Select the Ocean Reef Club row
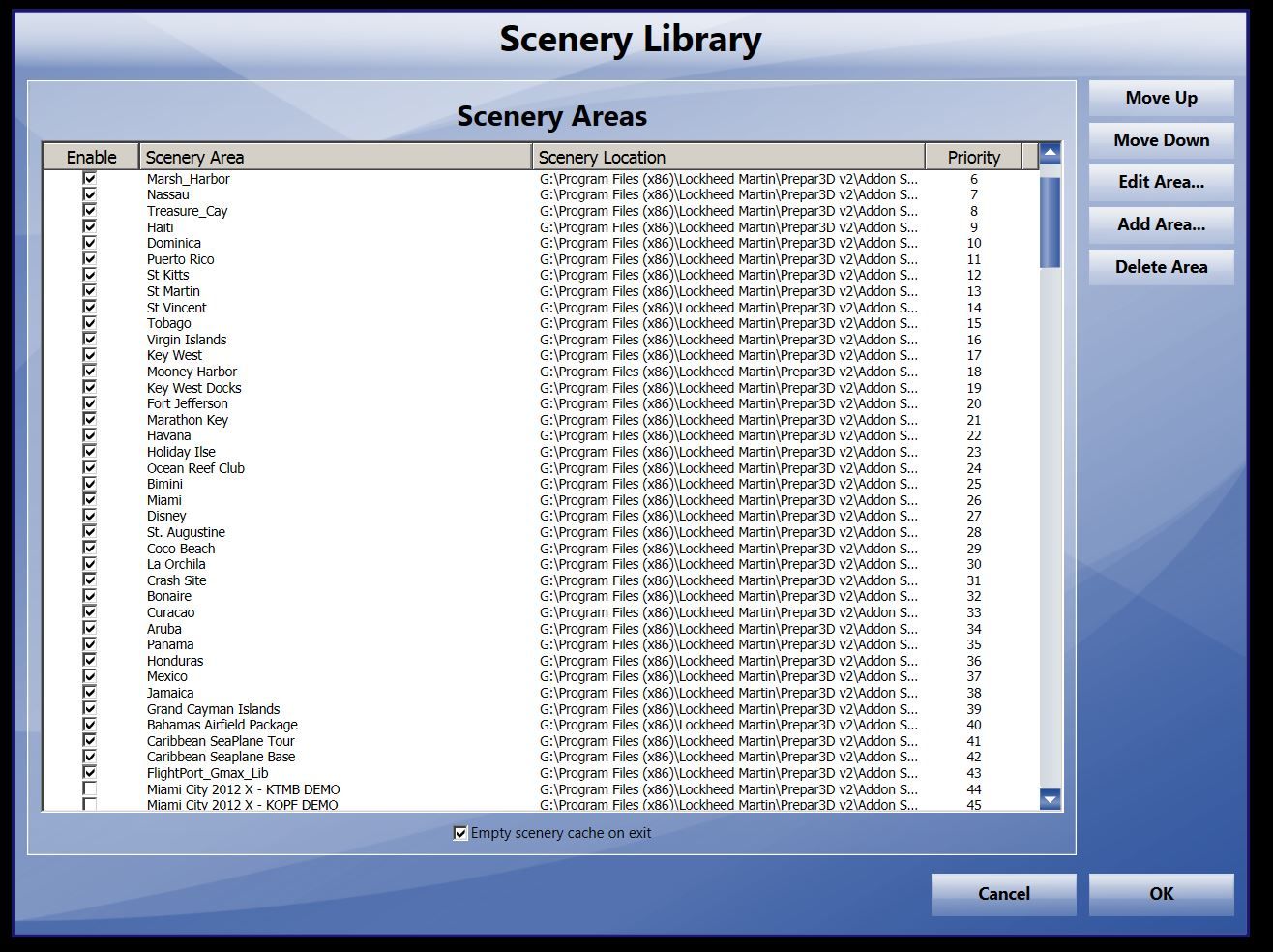Viewport: 1273px width, 952px height. (x=541, y=468)
